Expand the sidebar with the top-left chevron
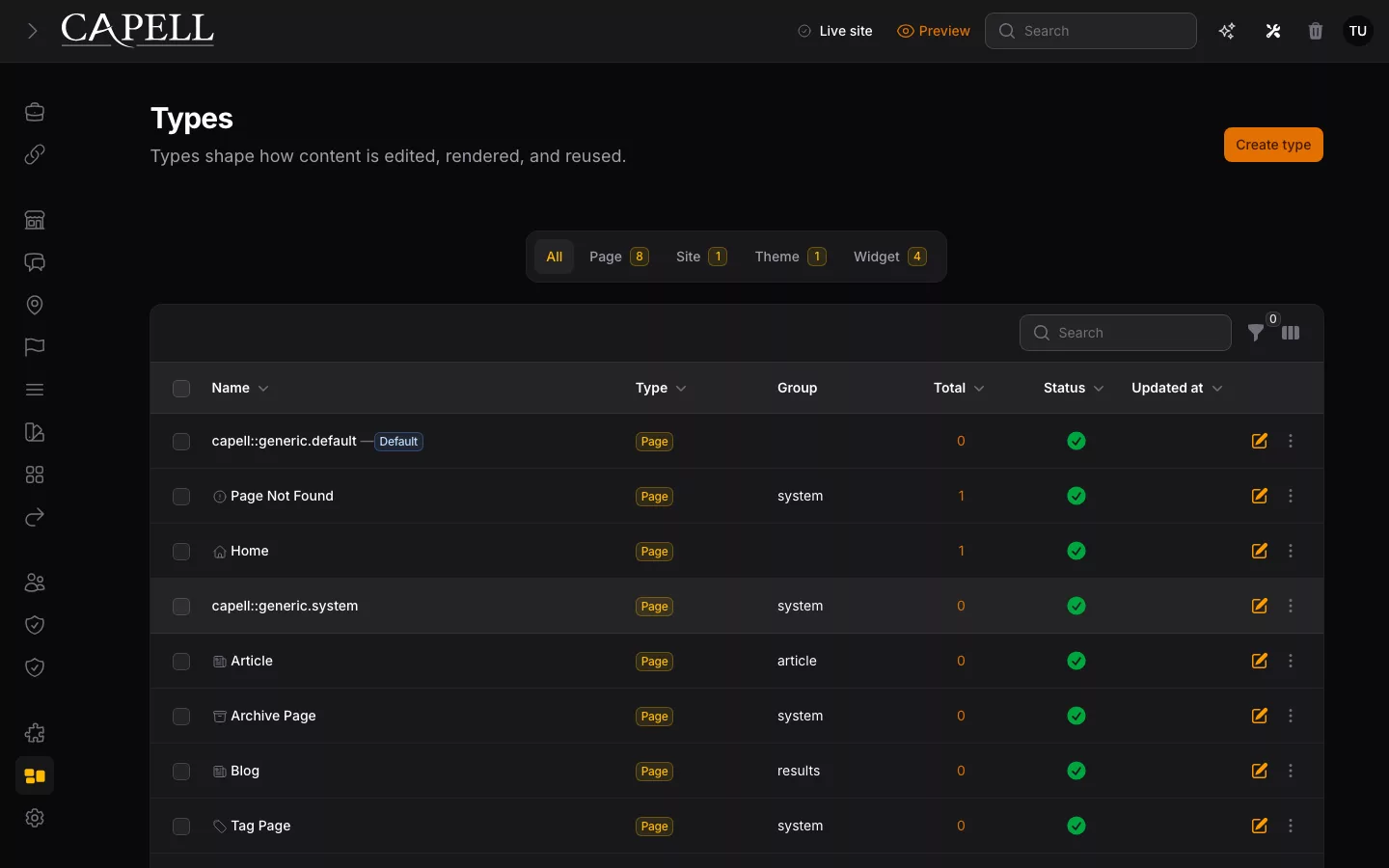 (x=33, y=31)
